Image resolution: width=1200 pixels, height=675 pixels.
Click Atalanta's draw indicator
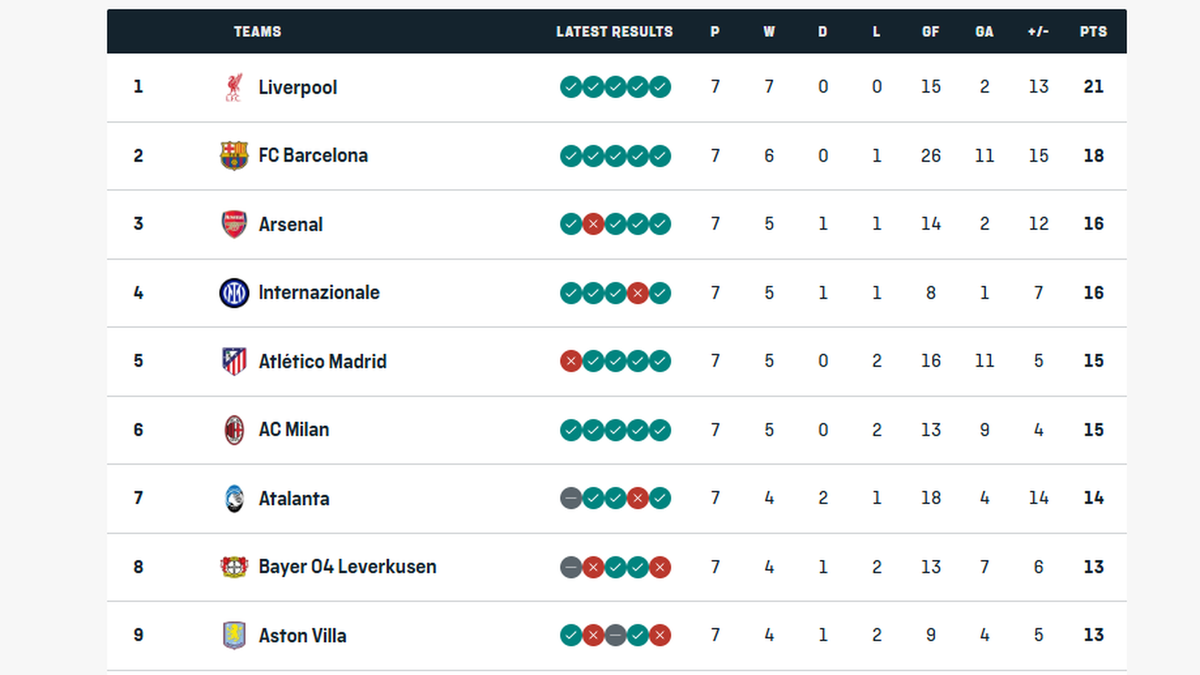[570, 498]
